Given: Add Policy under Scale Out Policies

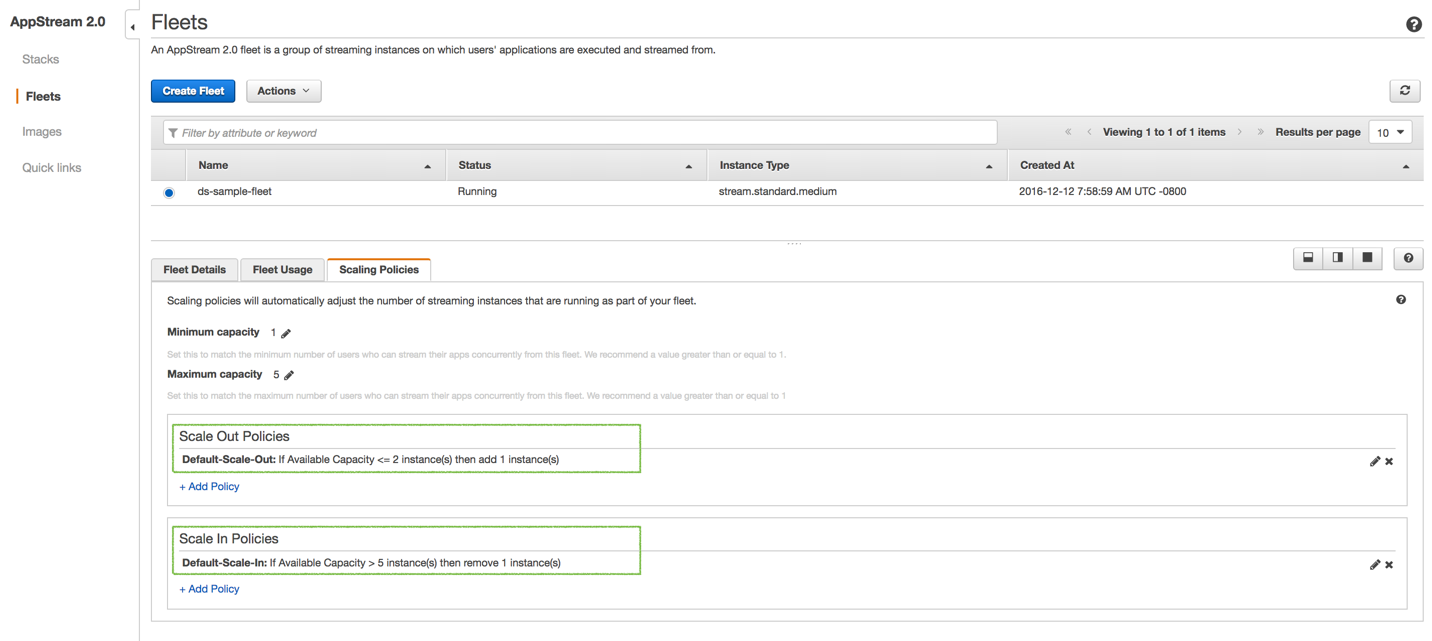Looking at the screenshot, I should [209, 487].
